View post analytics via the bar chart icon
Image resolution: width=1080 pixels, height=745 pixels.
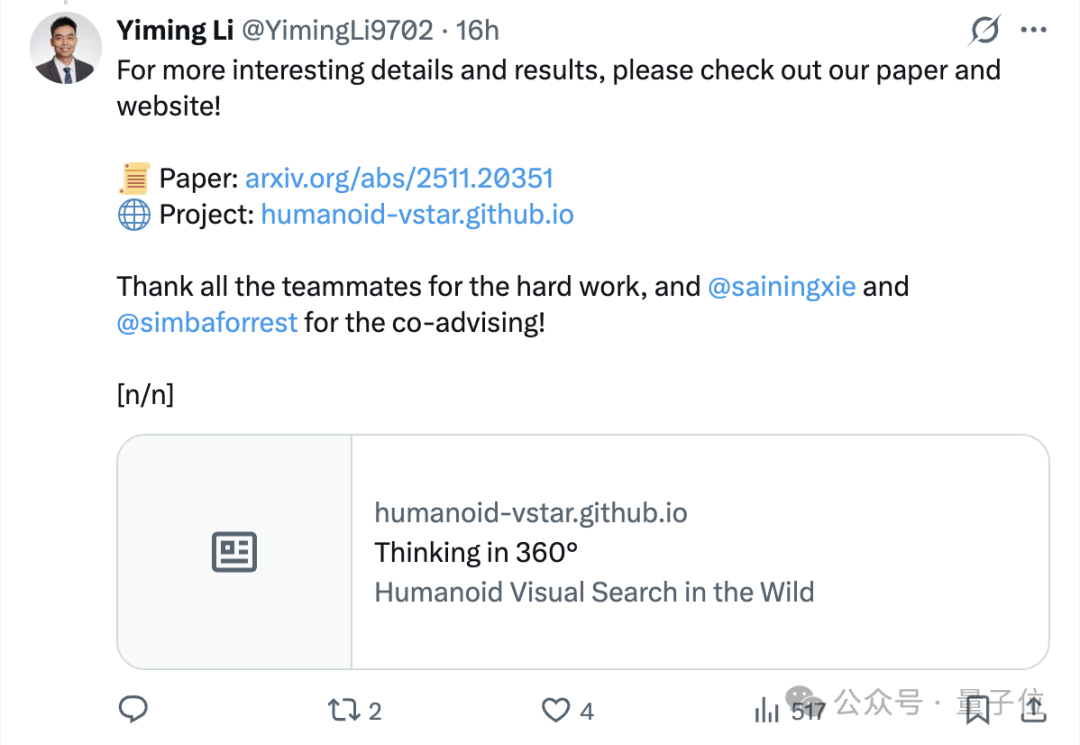coord(767,710)
